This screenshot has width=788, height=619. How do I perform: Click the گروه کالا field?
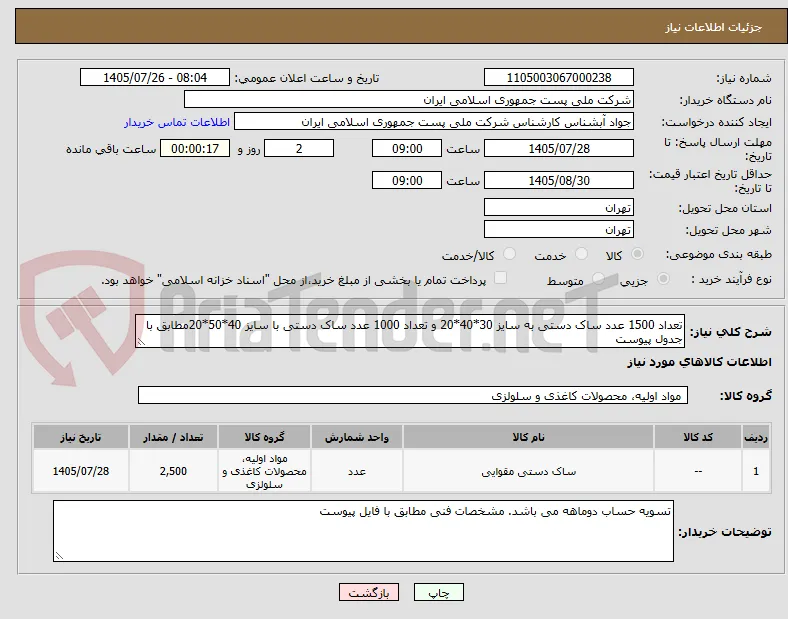pos(413,395)
